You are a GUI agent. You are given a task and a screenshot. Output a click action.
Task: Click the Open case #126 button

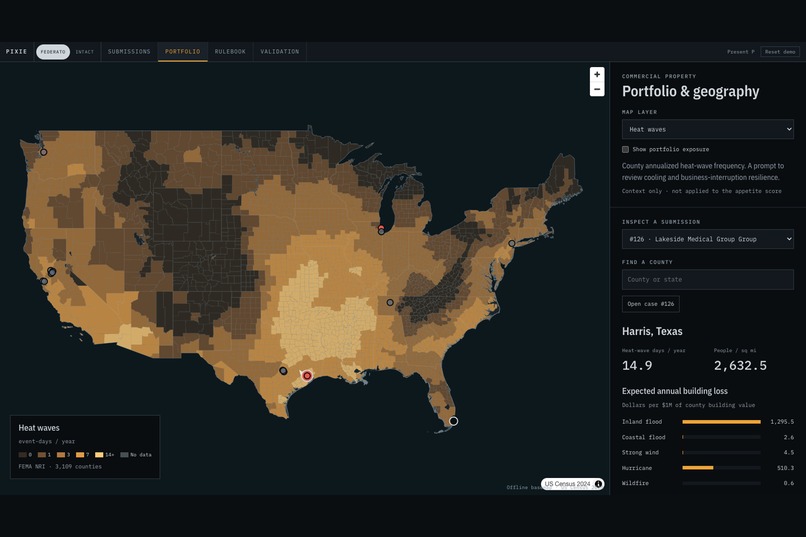[650, 304]
